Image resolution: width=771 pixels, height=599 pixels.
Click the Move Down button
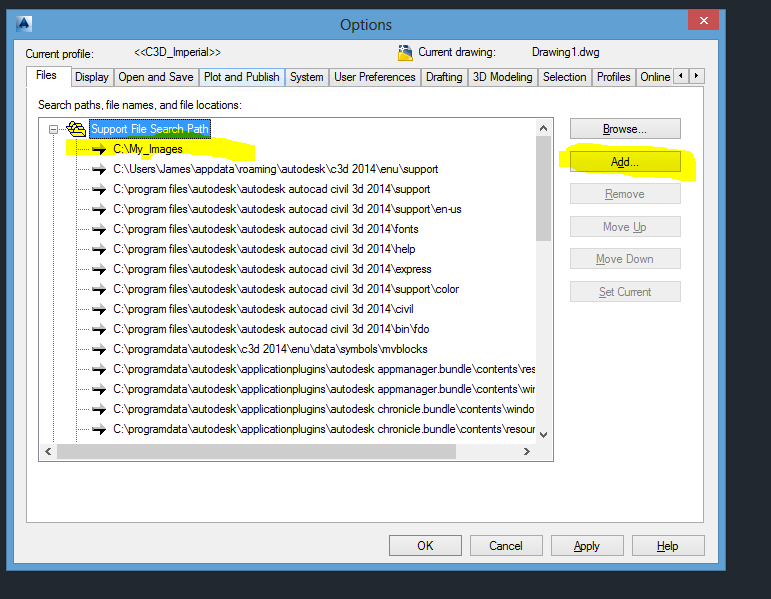pos(625,259)
